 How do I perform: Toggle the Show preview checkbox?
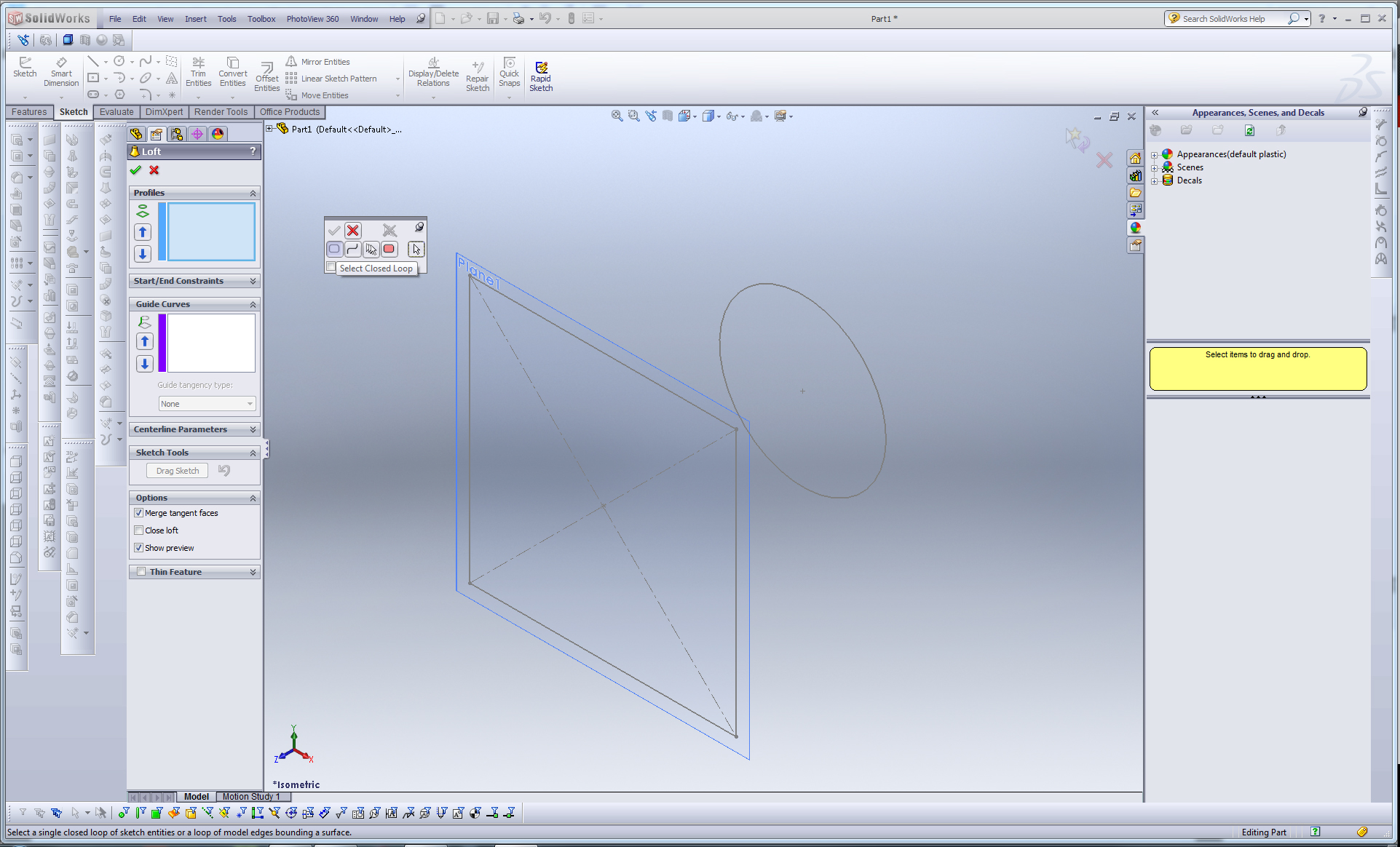click(138, 548)
